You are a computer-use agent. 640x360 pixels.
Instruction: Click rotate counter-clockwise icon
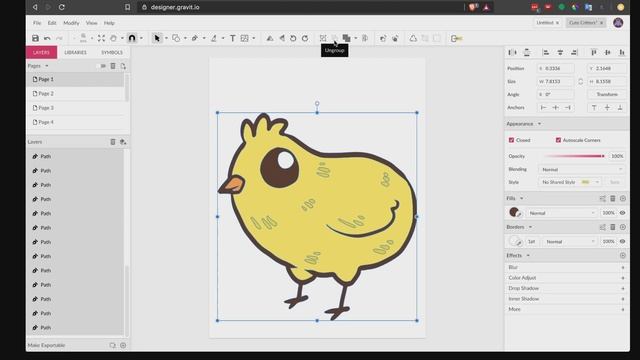(293, 38)
